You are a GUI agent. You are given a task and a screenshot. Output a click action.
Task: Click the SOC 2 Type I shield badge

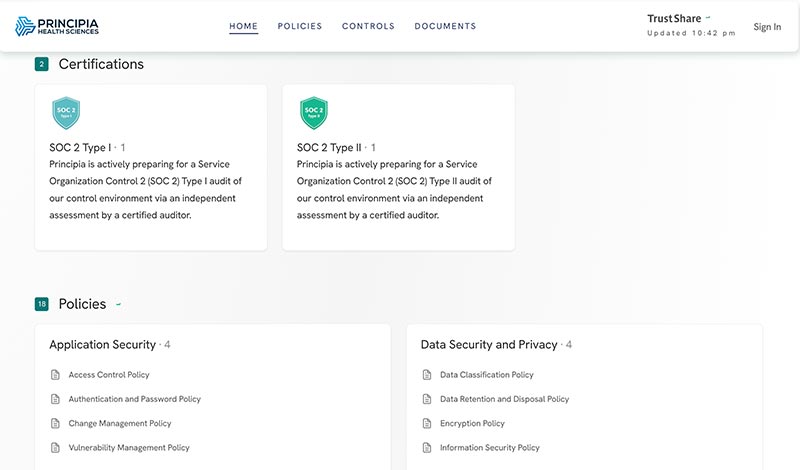66,113
